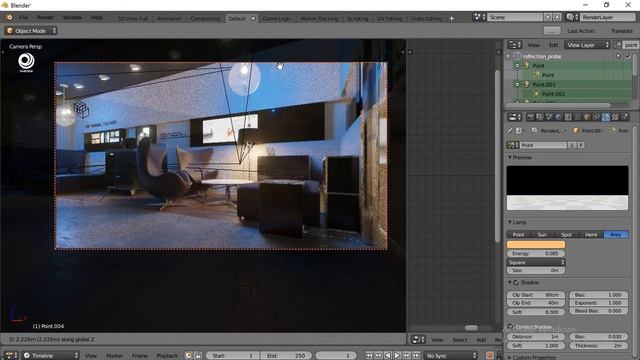Open the Window menu
This screenshot has height=360, width=640.
pos(72,18)
